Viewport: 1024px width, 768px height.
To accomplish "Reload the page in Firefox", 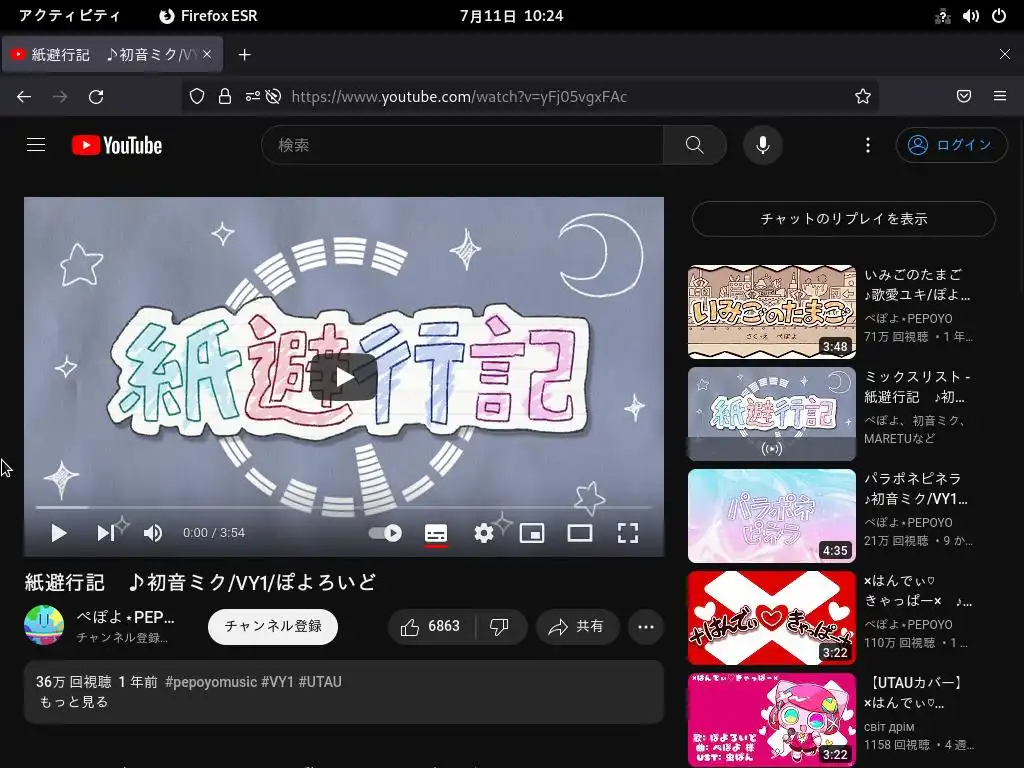I will click(96, 97).
